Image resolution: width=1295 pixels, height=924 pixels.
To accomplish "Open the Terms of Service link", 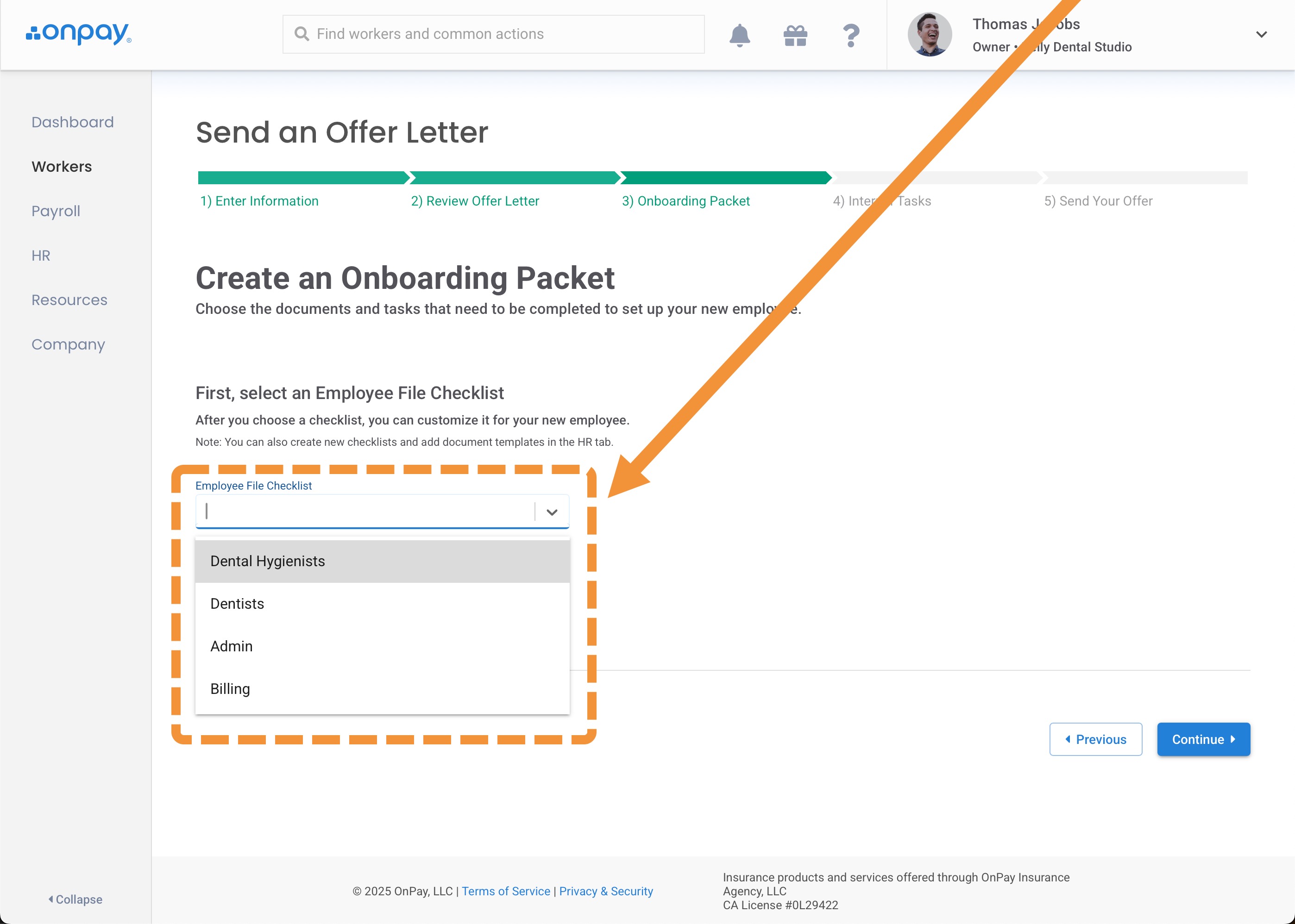I will pos(505,891).
